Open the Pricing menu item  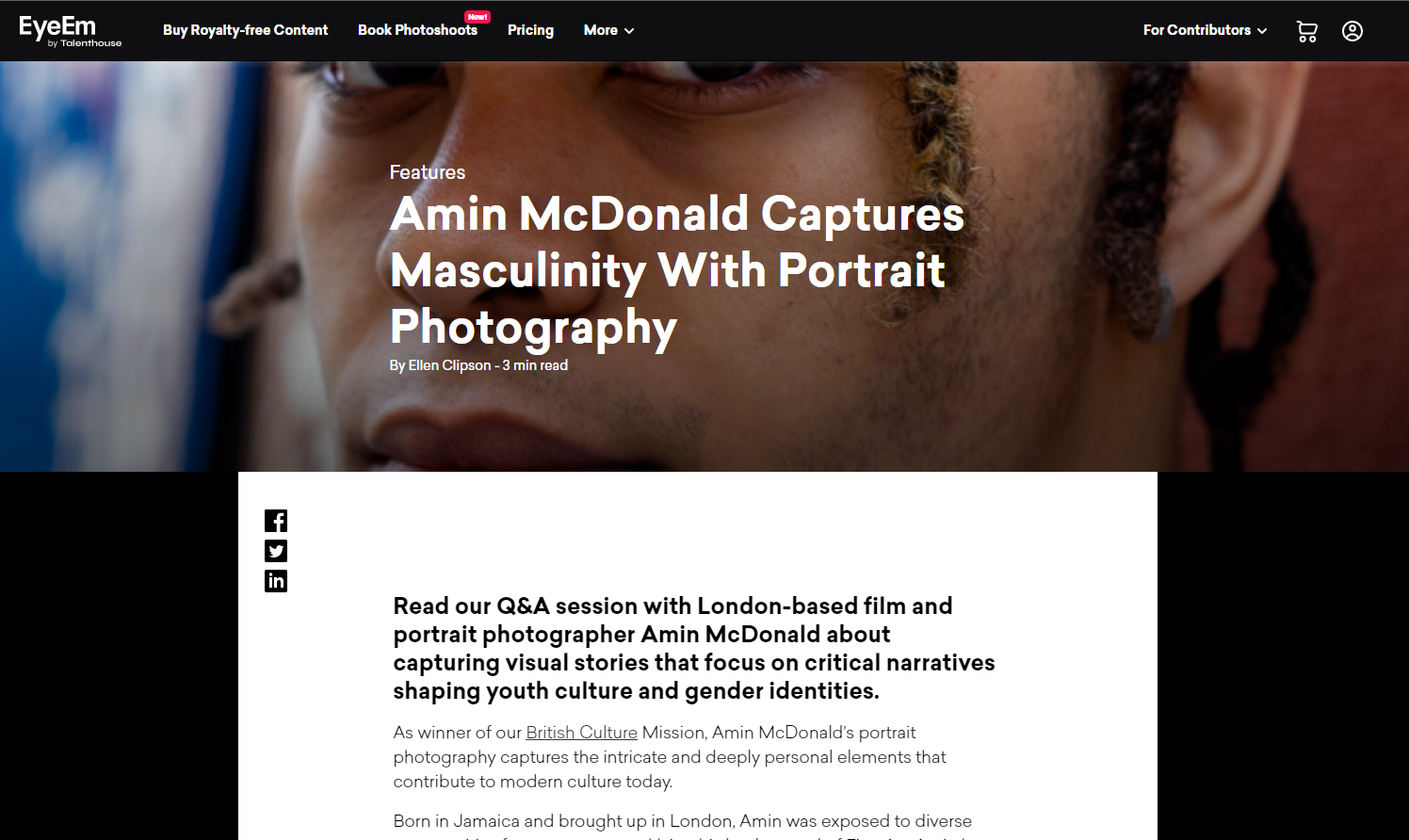(x=530, y=30)
